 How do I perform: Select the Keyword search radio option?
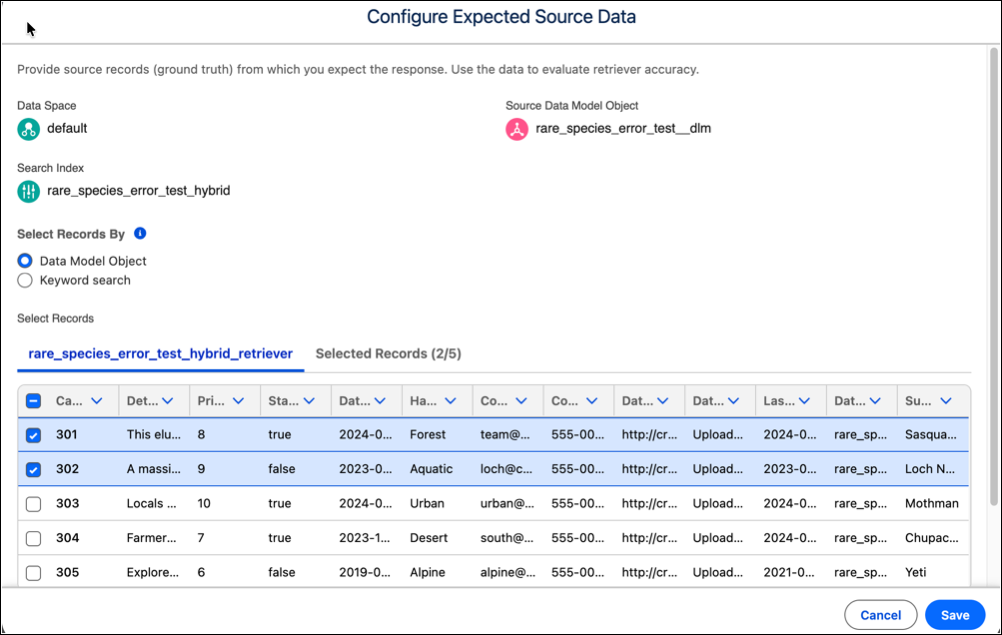[25, 280]
